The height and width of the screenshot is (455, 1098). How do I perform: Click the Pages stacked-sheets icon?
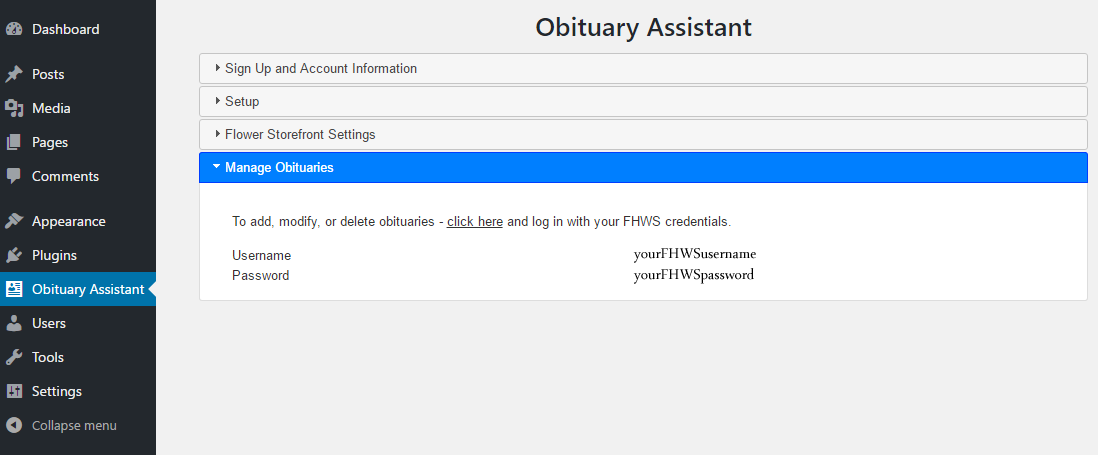(14, 142)
